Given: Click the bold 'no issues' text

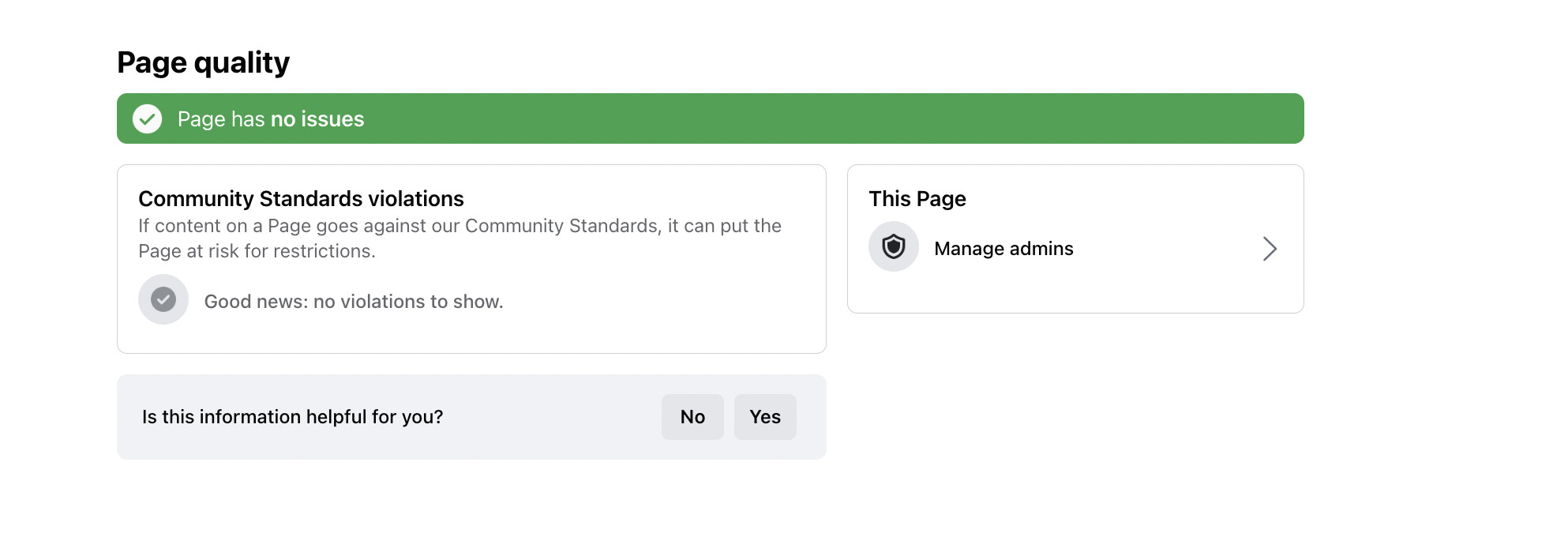Looking at the screenshot, I should (x=317, y=119).
